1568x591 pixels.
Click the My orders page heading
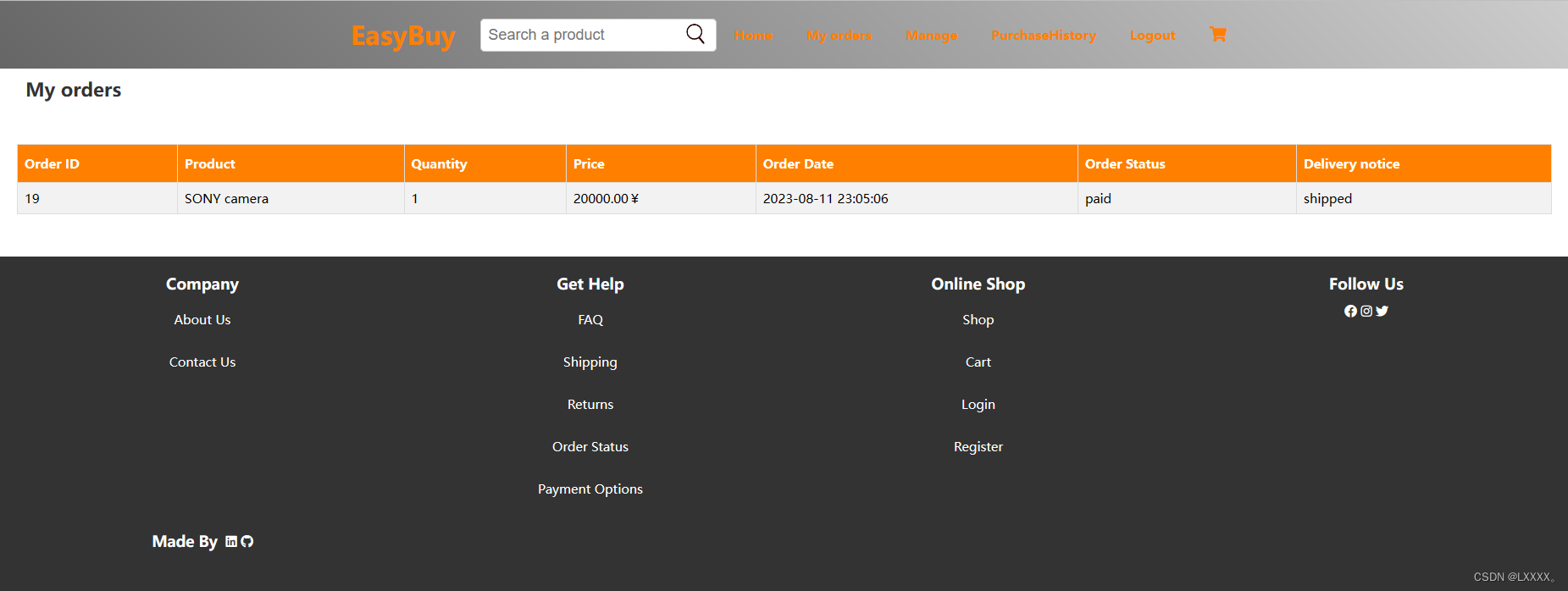[74, 90]
